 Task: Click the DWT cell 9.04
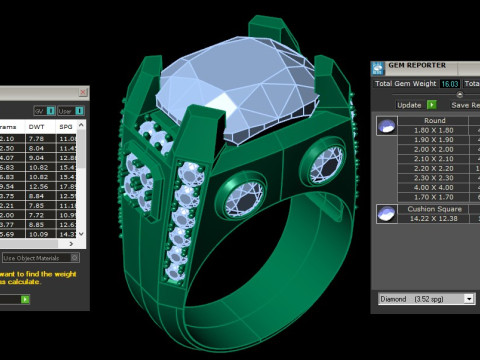click(x=40, y=158)
